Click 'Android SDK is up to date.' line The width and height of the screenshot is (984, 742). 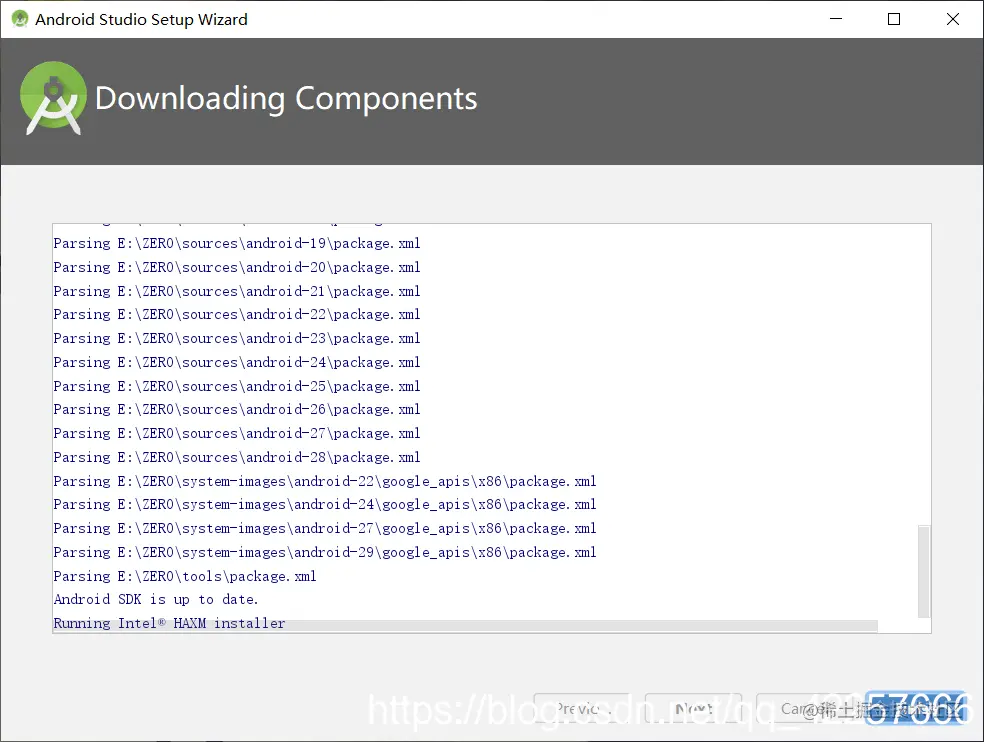click(x=156, y=600)
